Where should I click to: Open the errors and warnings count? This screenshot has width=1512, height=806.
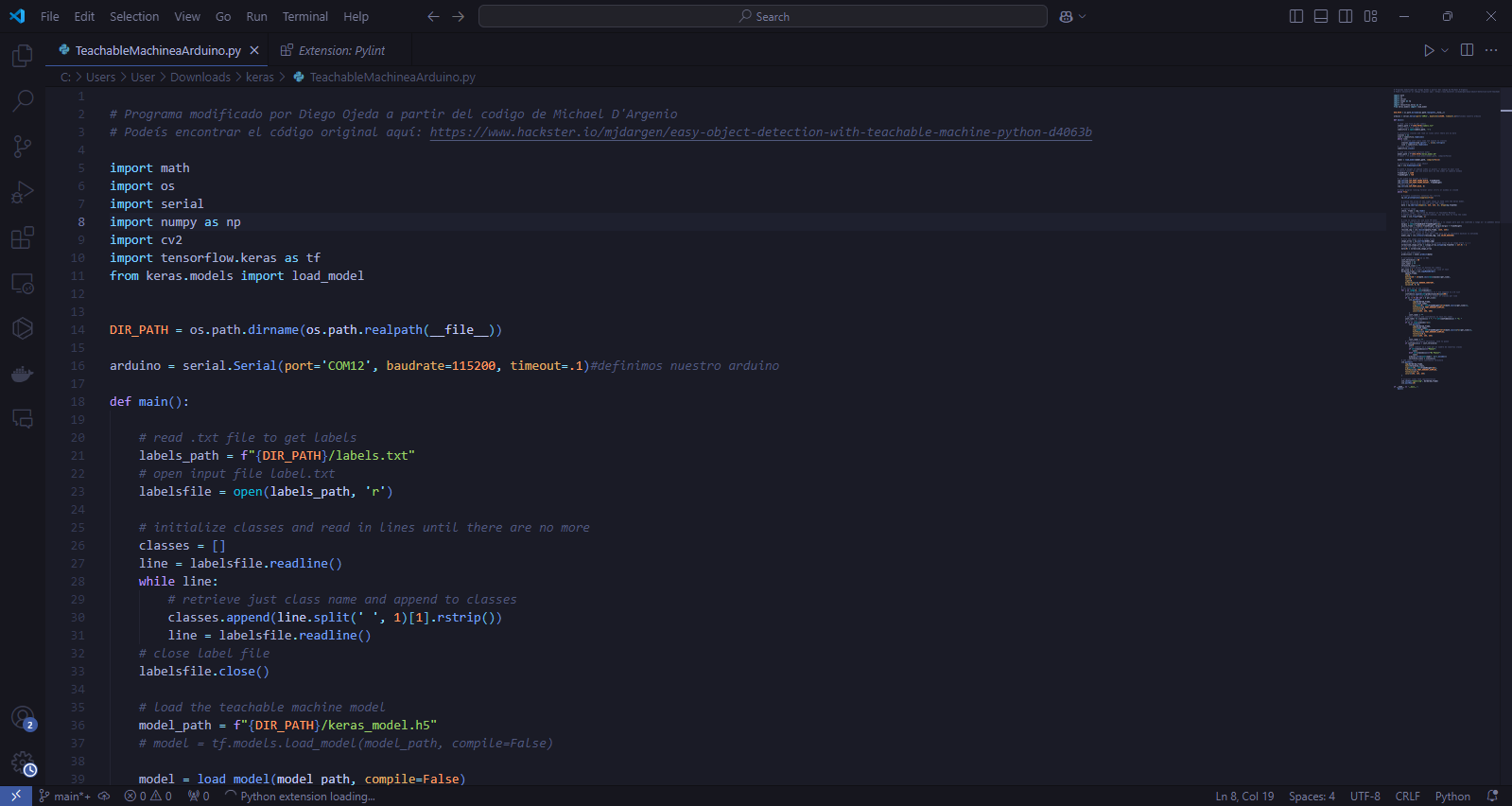click(x=148, y=796)
